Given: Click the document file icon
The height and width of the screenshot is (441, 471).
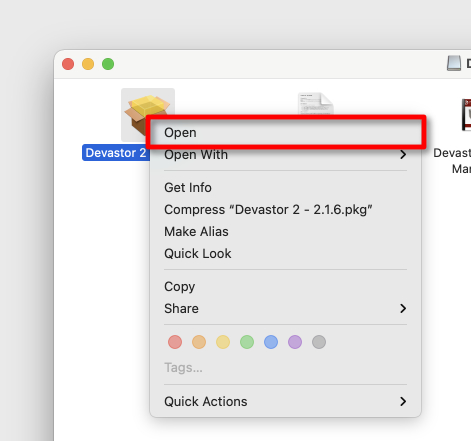Looking at the screenshot, I should click(x=315, y=104).
